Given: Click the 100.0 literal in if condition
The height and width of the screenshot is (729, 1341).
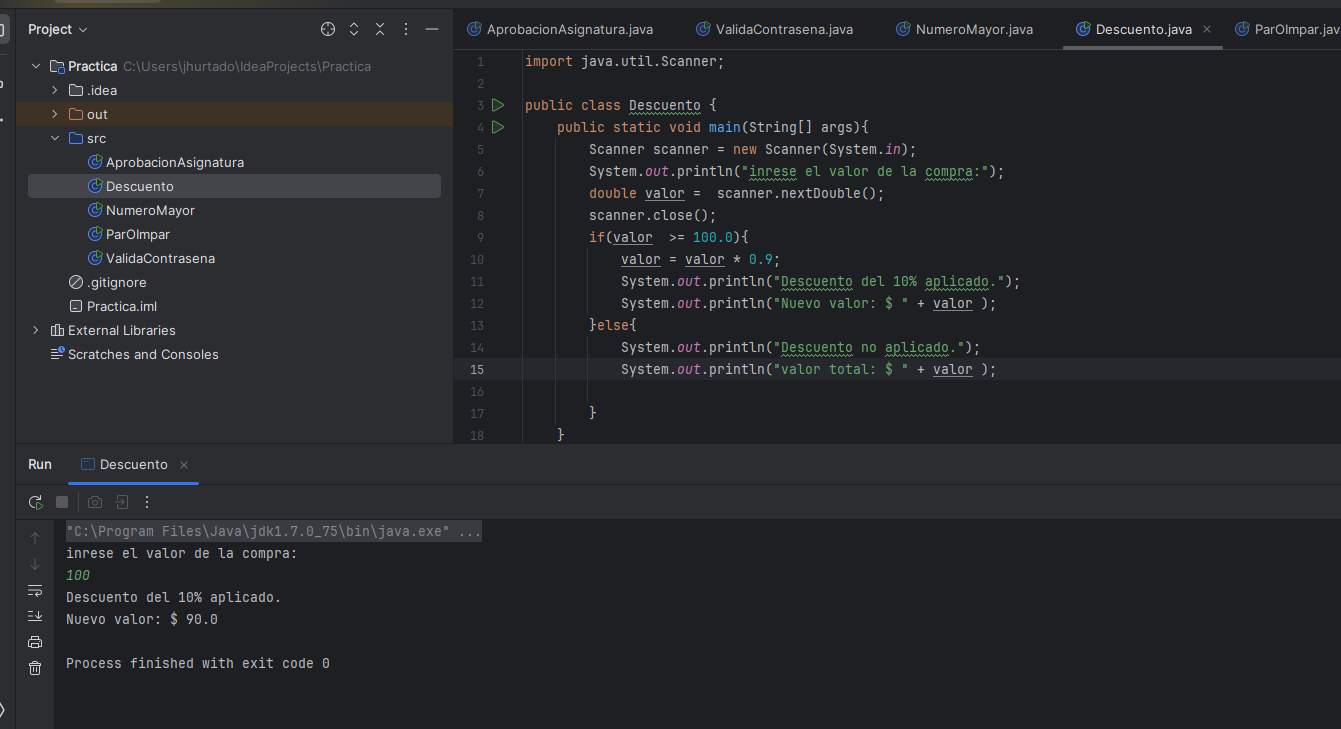Looking at the screenshot, I should 713,237.
